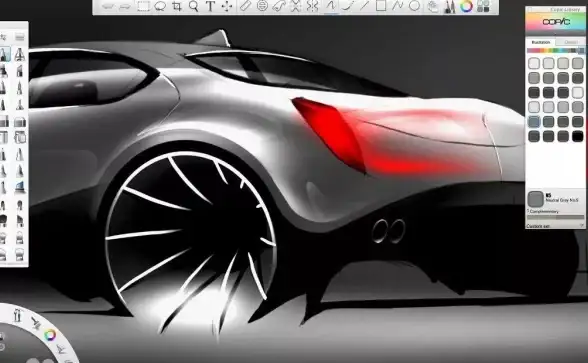
Task: Toggle the Predictive Stroke curve tool
Action: pos(347,6)
